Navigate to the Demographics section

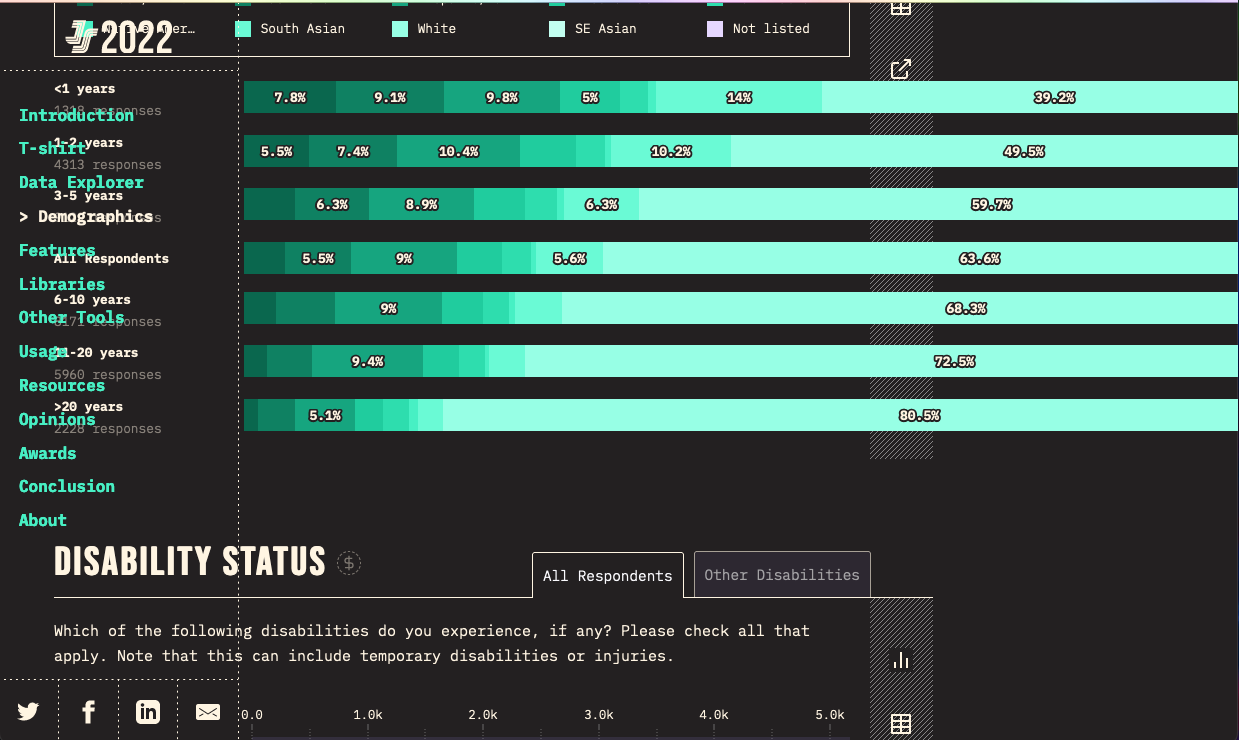(86, 216)
